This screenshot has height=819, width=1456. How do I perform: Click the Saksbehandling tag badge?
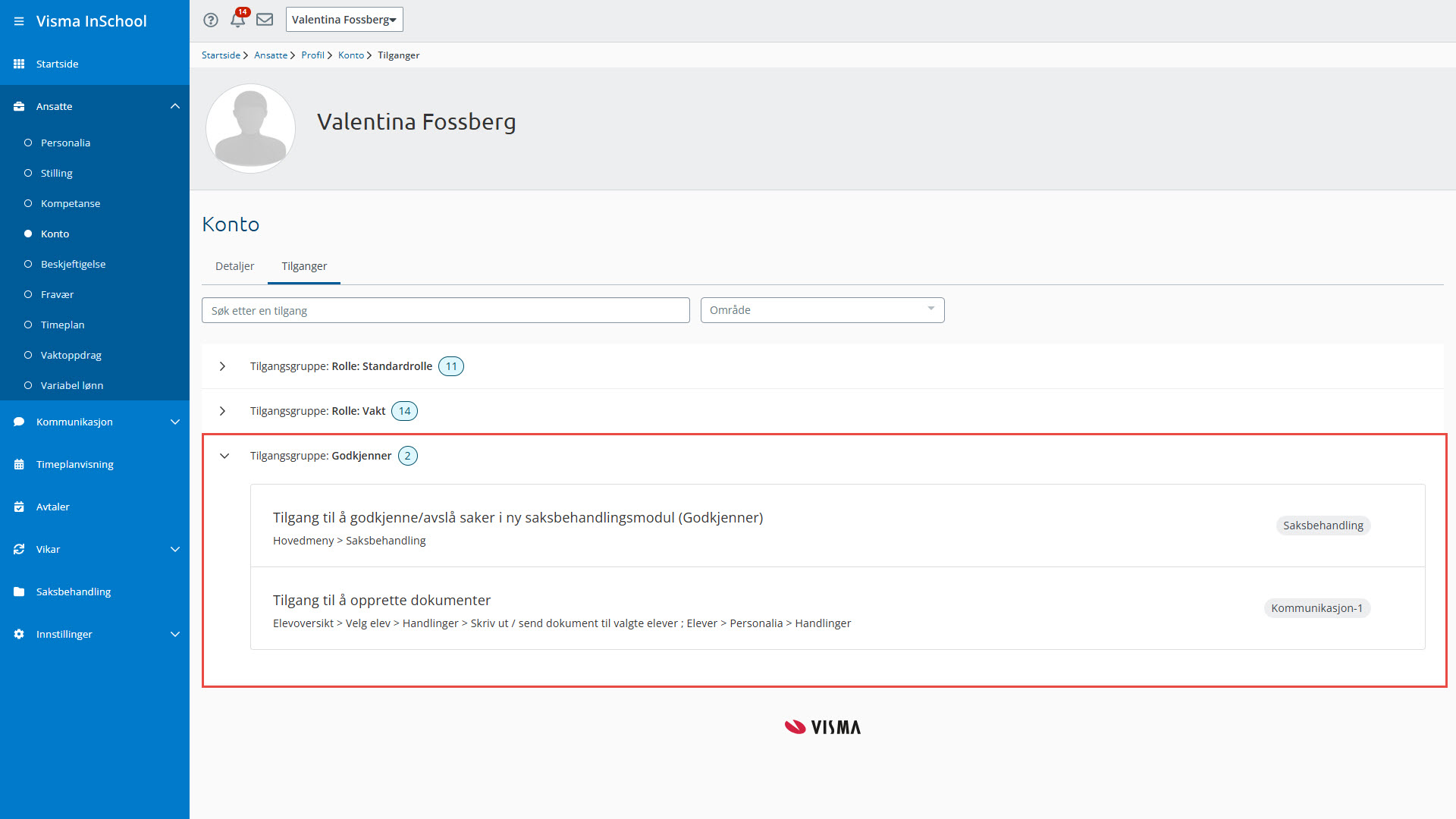coord(1323,526)
